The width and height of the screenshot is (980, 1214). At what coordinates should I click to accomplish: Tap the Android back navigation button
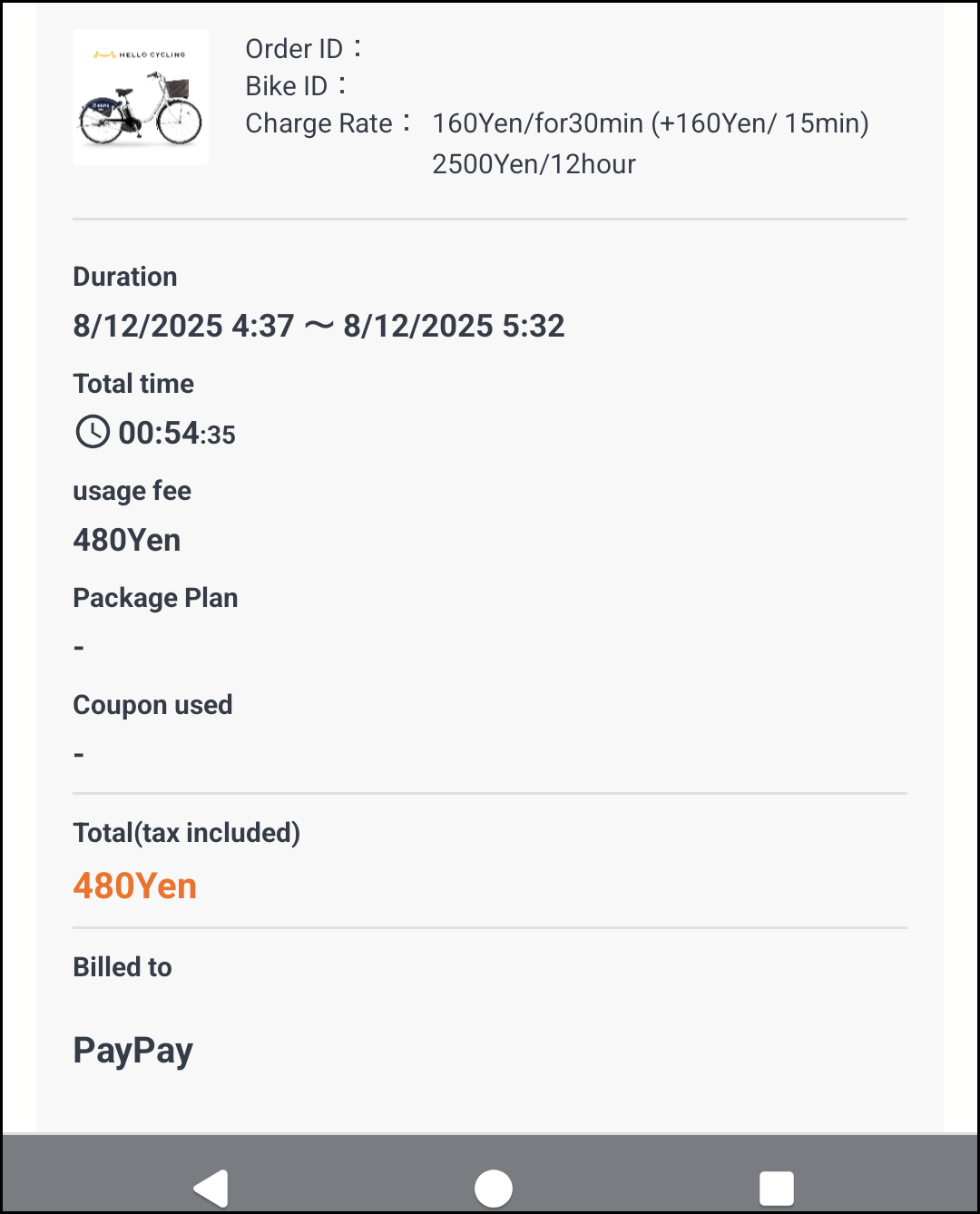(212, 1188)
